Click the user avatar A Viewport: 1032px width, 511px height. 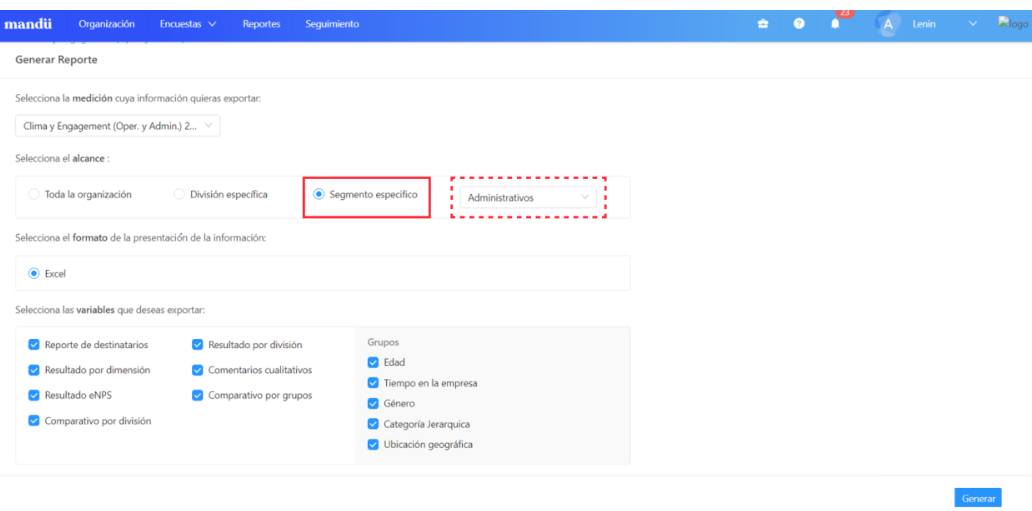point(888,24)
